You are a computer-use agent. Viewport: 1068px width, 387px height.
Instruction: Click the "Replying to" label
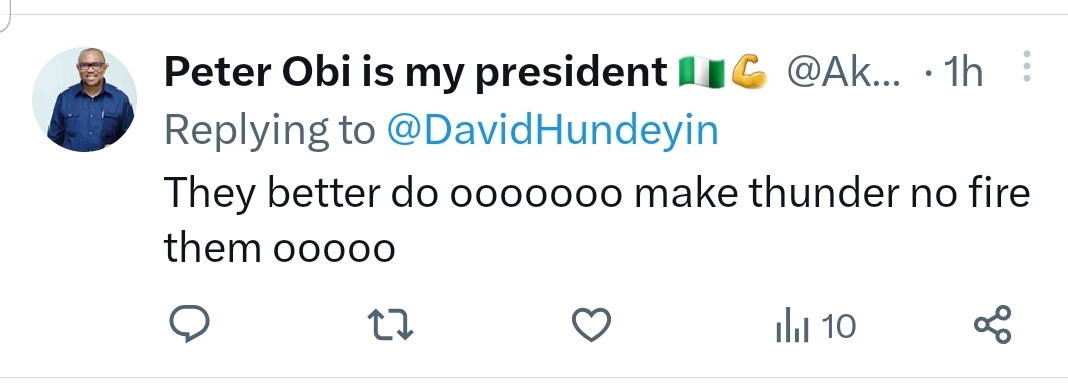click(270, 131)
